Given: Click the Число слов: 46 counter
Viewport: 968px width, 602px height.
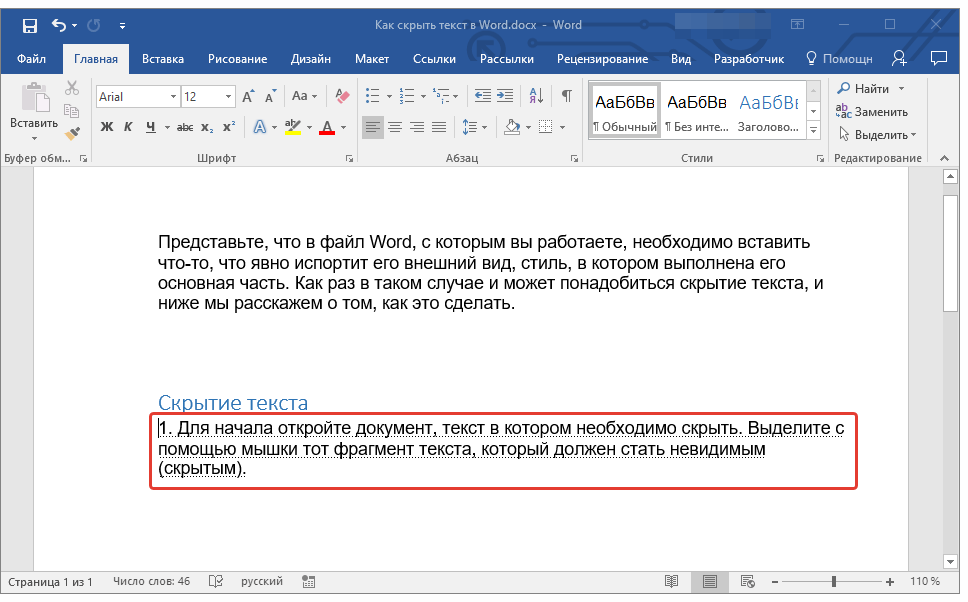Looking at the screenshot, I should coord(151,582).
